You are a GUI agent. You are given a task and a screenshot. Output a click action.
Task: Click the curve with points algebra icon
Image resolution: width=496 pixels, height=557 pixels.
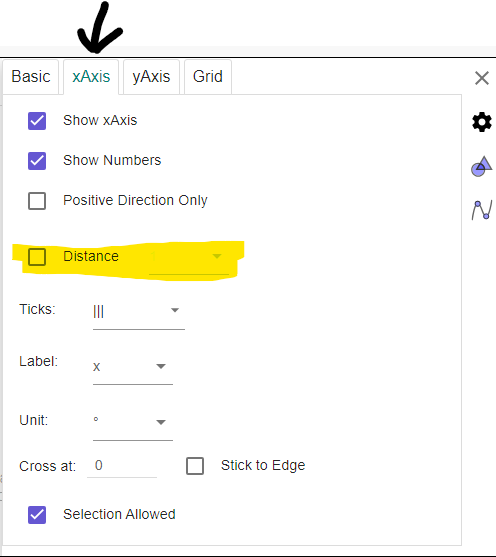pos(482,210)
